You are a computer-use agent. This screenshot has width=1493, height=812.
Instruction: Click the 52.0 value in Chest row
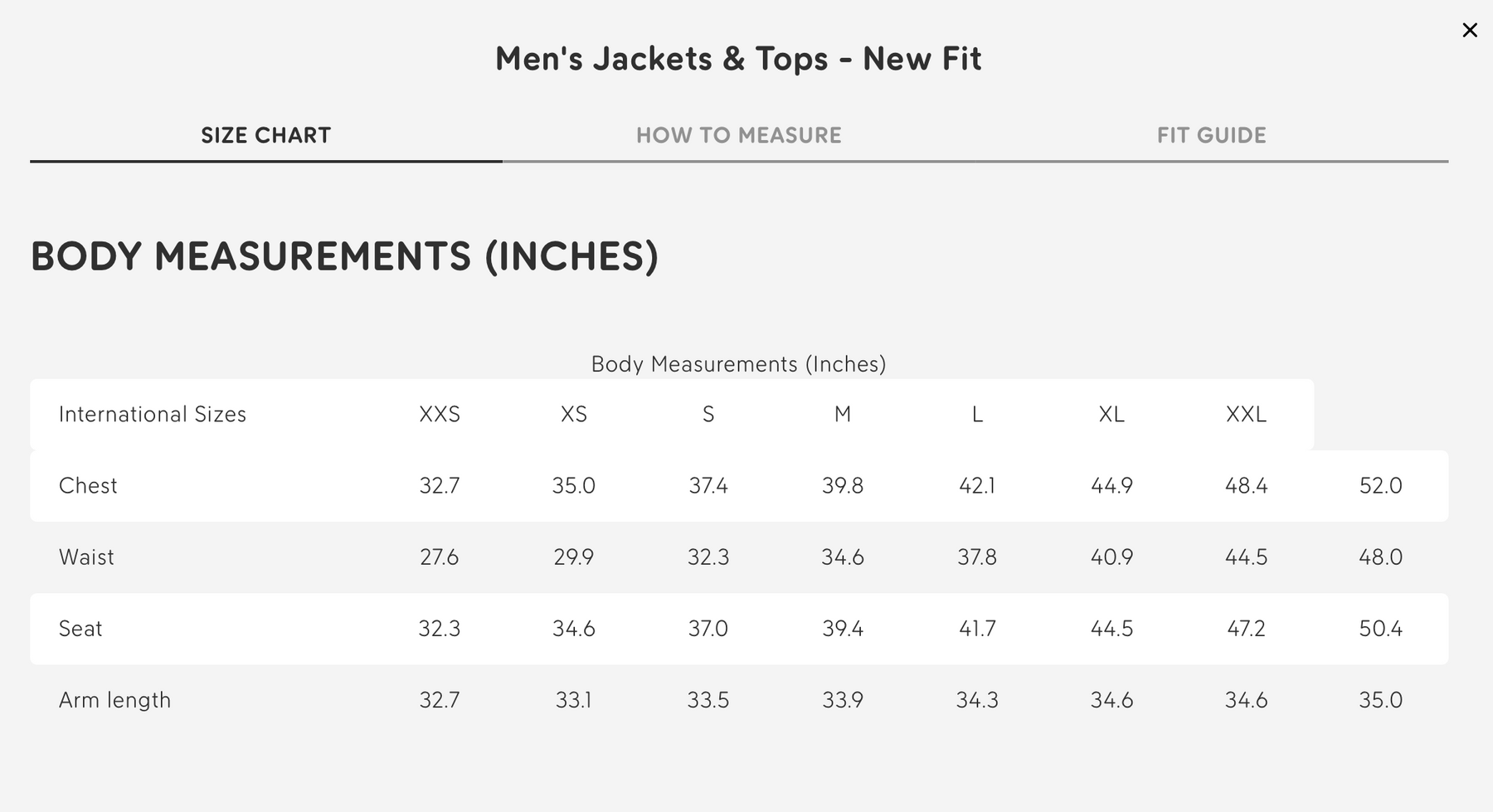(x=1380, y=485)
